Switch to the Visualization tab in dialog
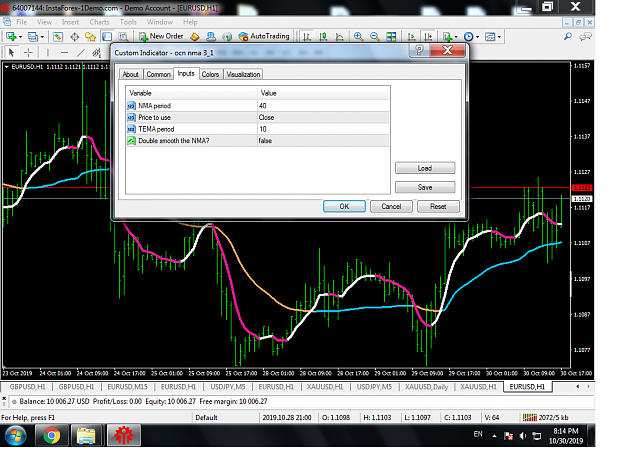Viewport: 625px width, 469px height. pos(243,74)
